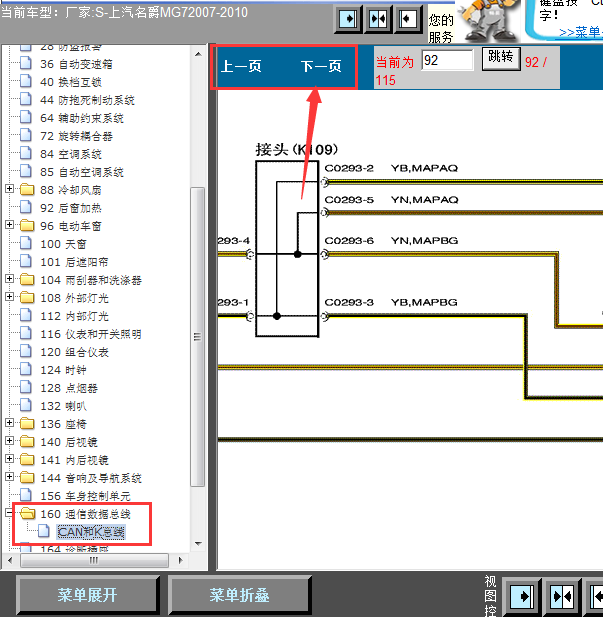Click the open folder icon of 160 通信数据总线
Image resolution: width=603 pixels, height=617 pixels.
coord(27,514)
